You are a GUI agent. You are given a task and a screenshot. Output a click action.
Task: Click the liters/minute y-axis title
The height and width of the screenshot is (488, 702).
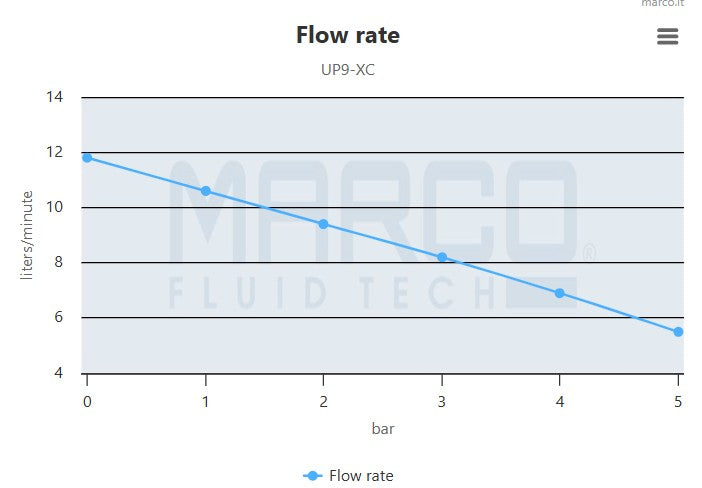[x=28, y=234]
